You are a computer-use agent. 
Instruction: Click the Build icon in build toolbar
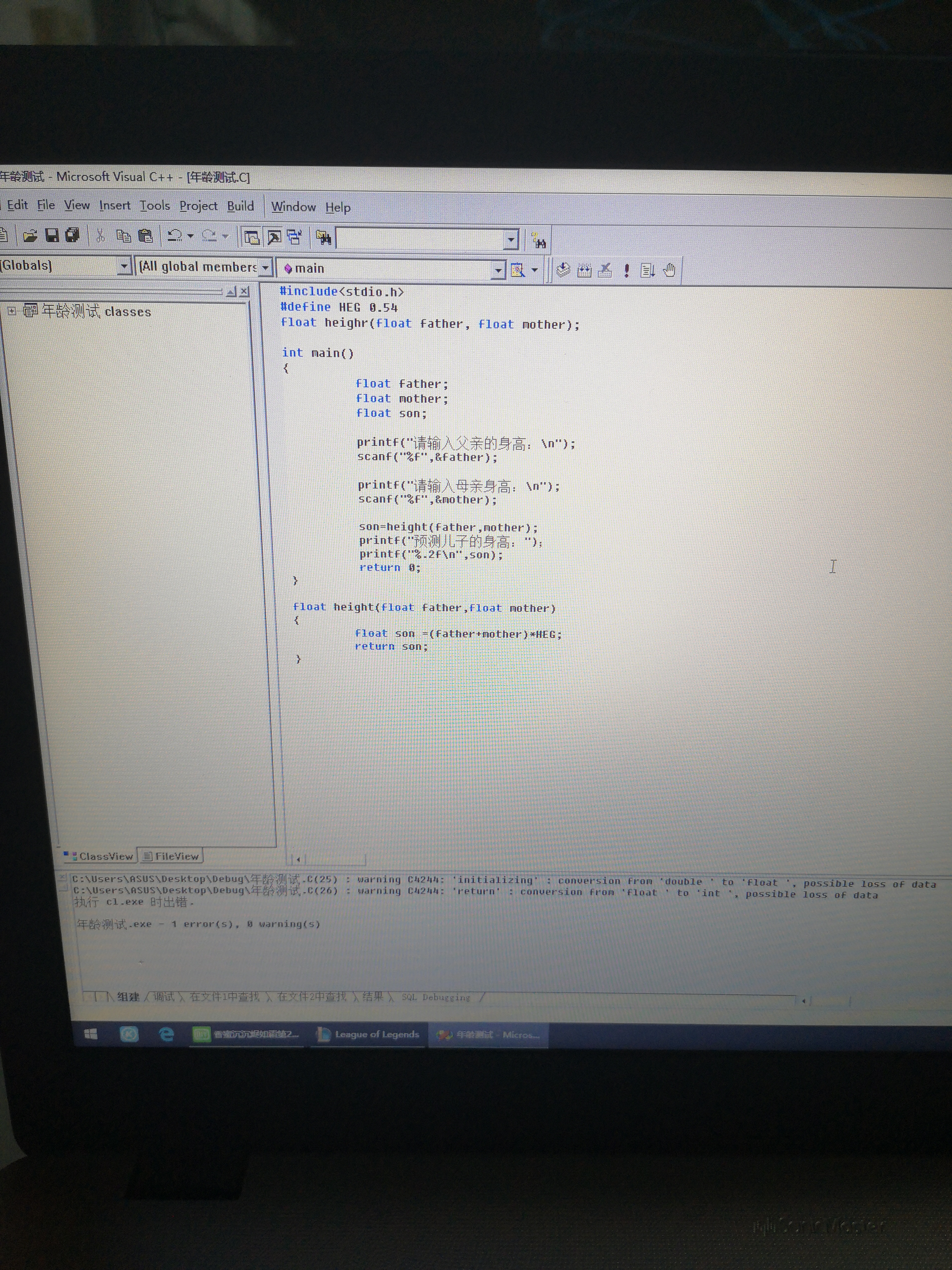coord(584,270)
